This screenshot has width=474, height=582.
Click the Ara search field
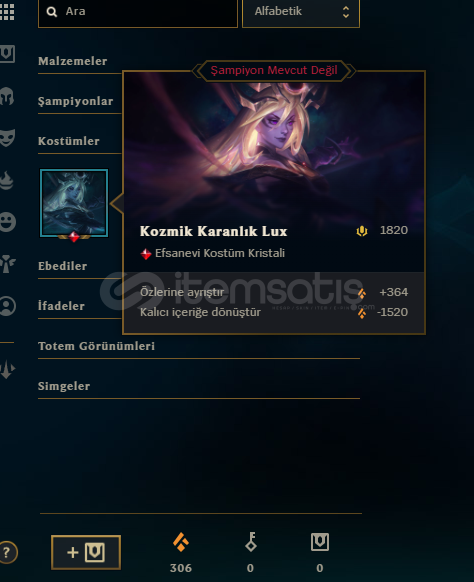pos(138,12)
